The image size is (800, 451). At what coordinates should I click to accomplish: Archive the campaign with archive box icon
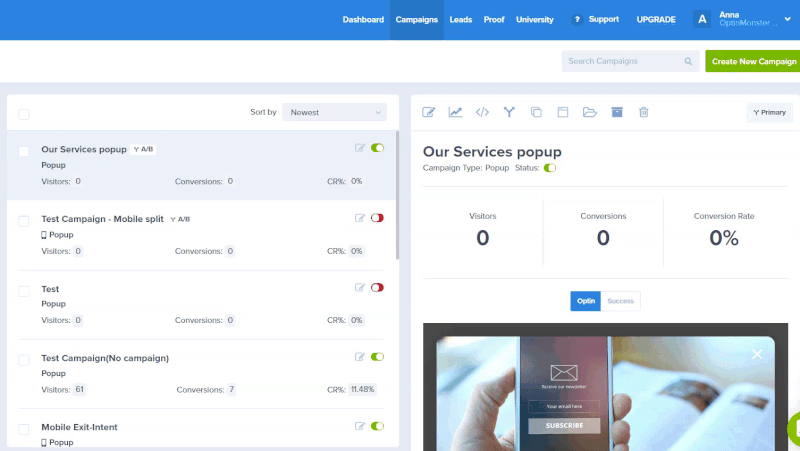coord(617,112)
